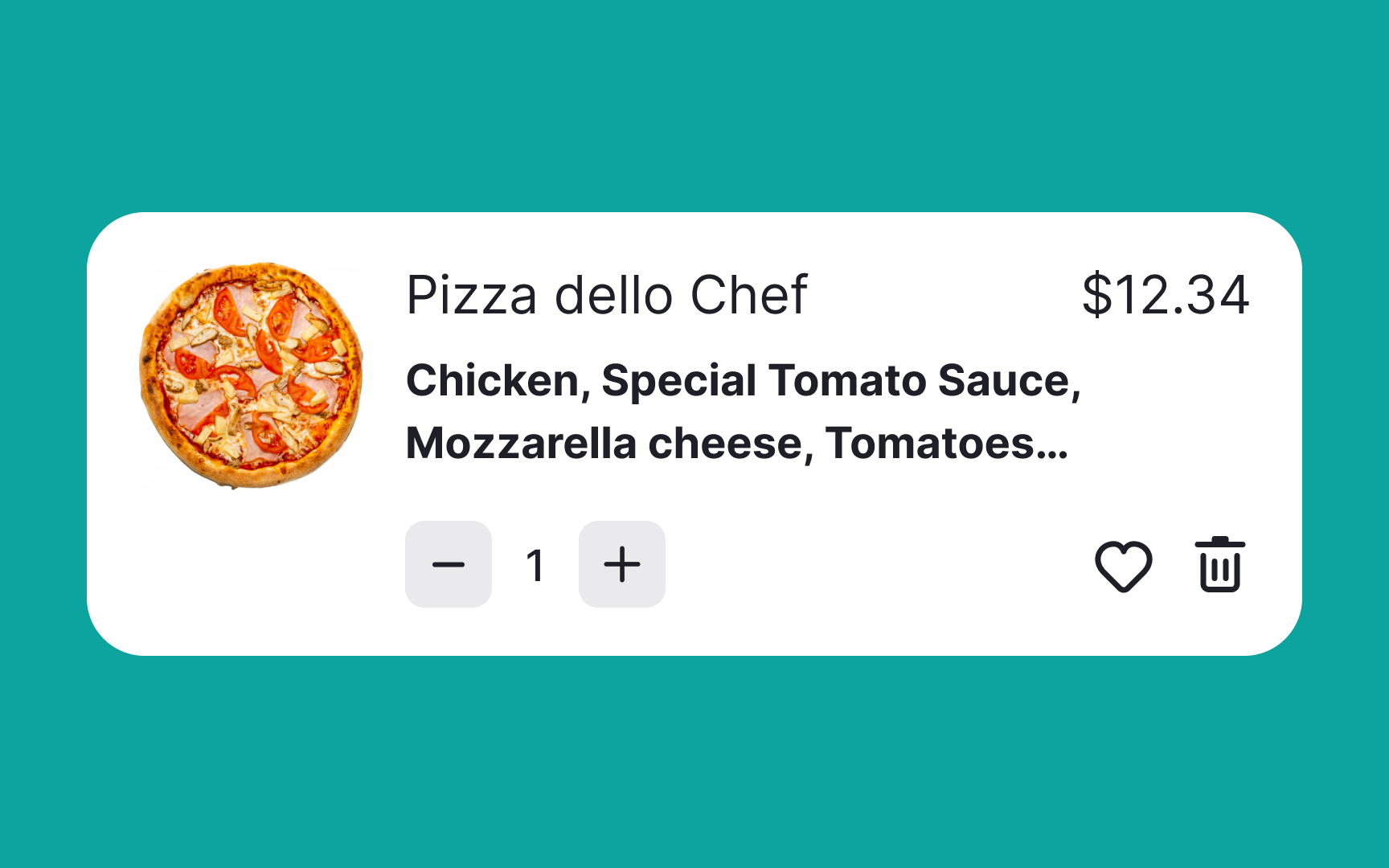Click the teal background outside the card

pos(694,104)
